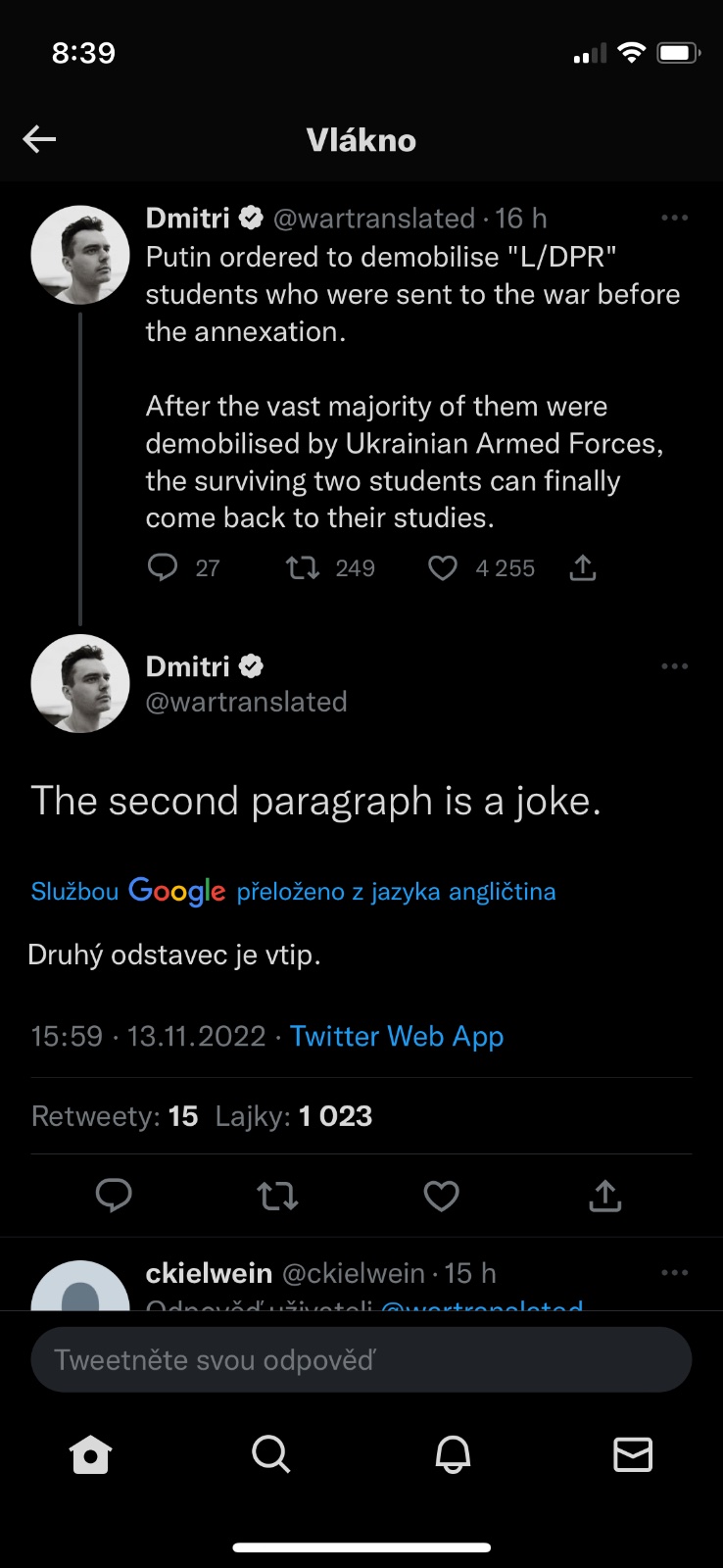Open the Twitter Web App link
Viewport: 723px width, 1568px height.
[397, 1036]
